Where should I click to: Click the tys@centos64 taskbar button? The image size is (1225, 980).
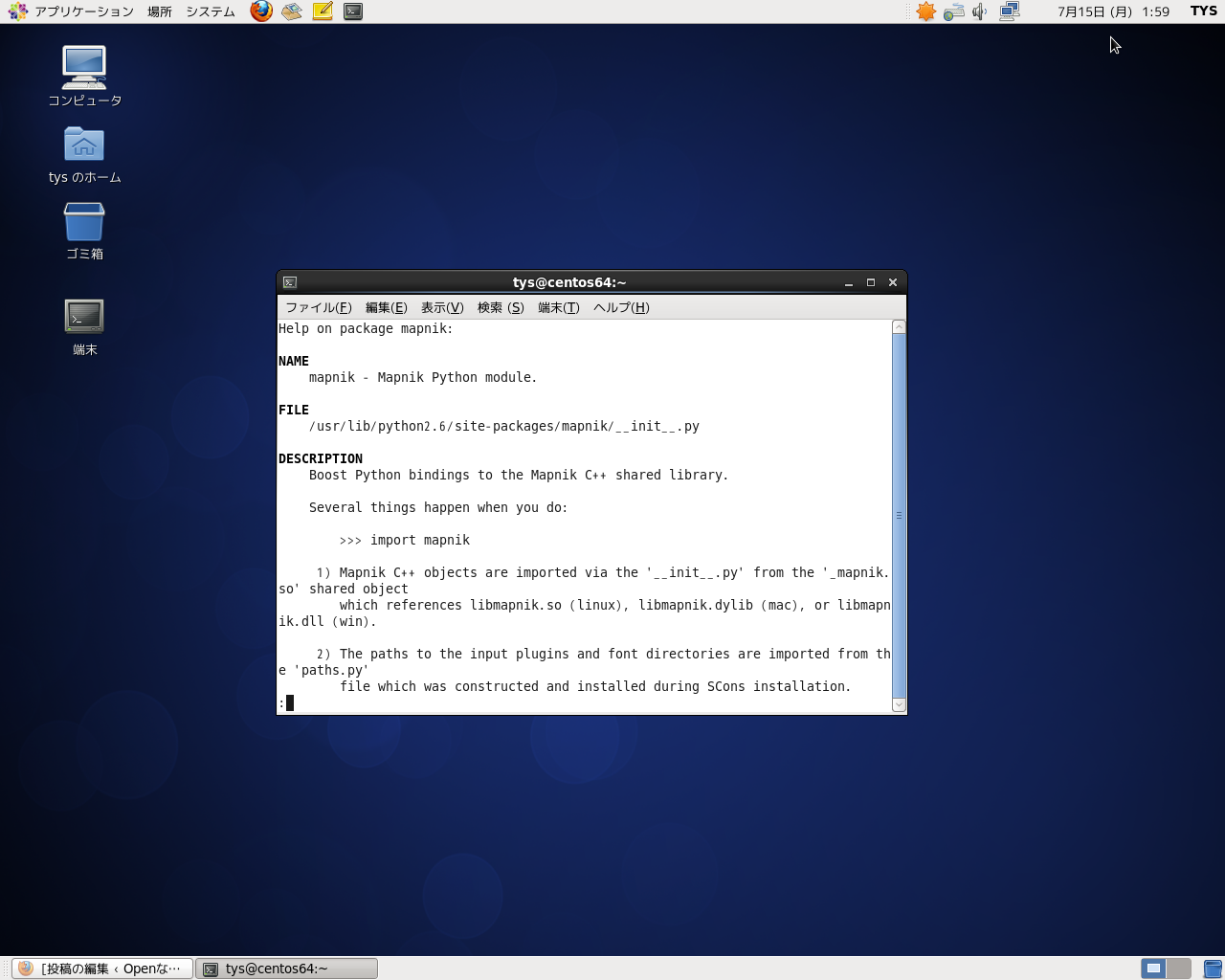click(286, 969)
